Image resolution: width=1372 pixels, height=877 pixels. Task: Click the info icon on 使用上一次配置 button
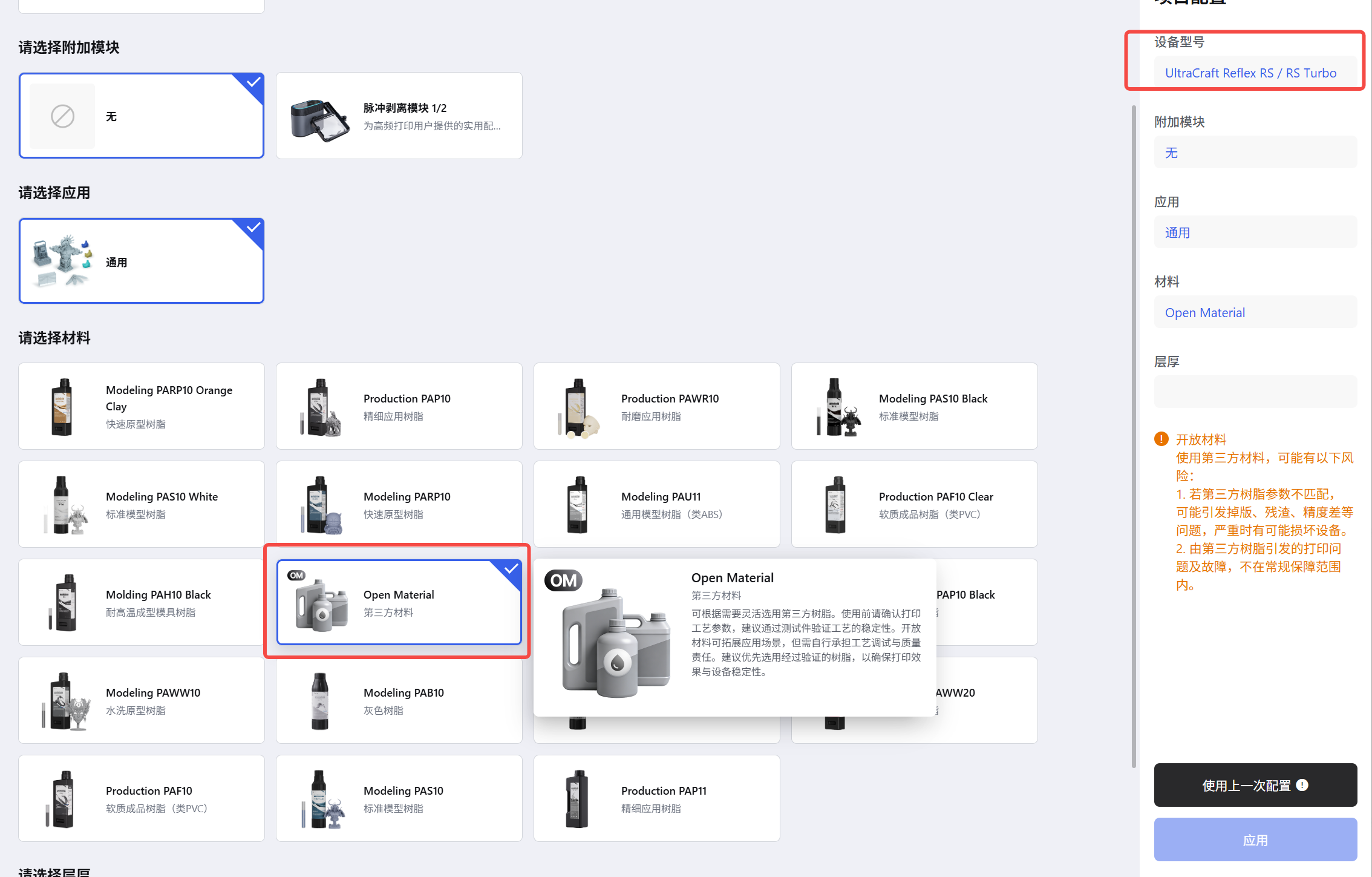tap(1302, 785)
